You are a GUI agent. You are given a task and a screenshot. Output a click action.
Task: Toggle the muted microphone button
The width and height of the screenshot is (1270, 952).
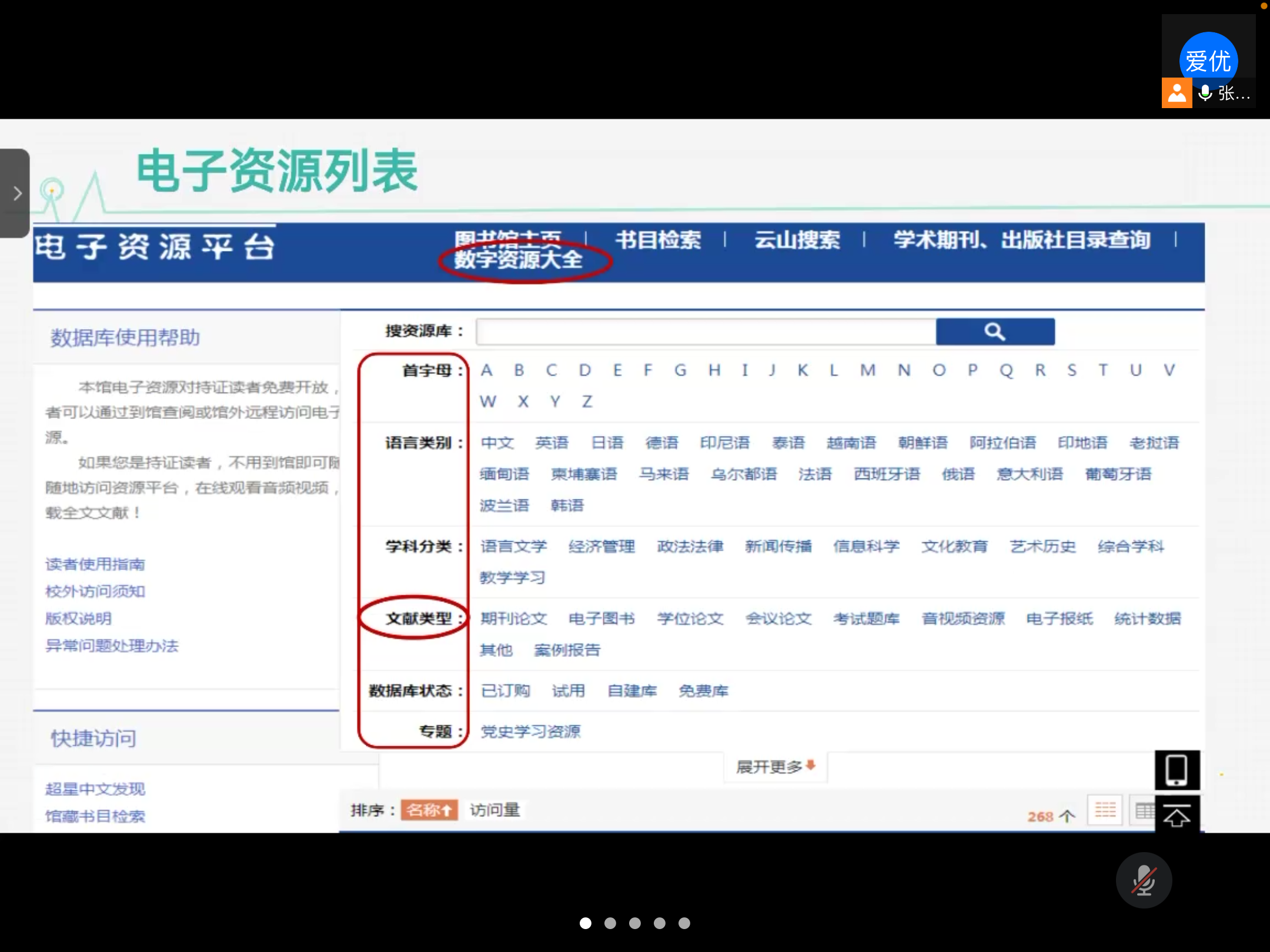(x=1144, y=880)
